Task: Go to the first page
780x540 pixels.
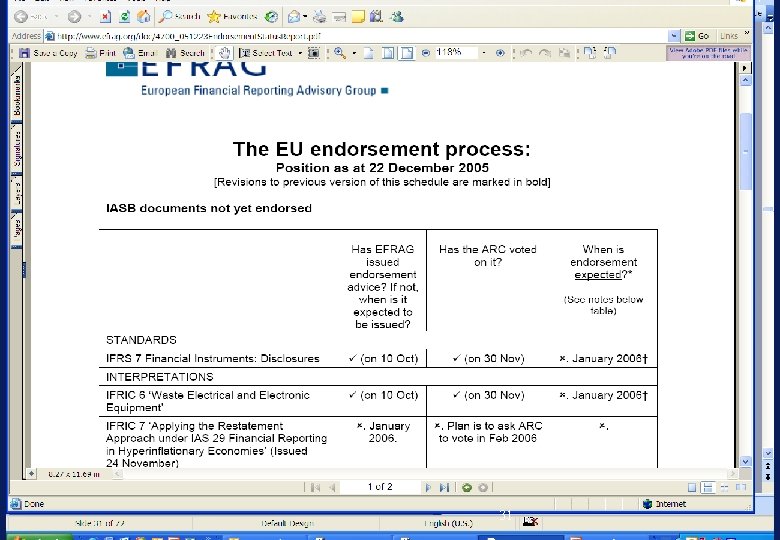Action: [x=315, y=488]
